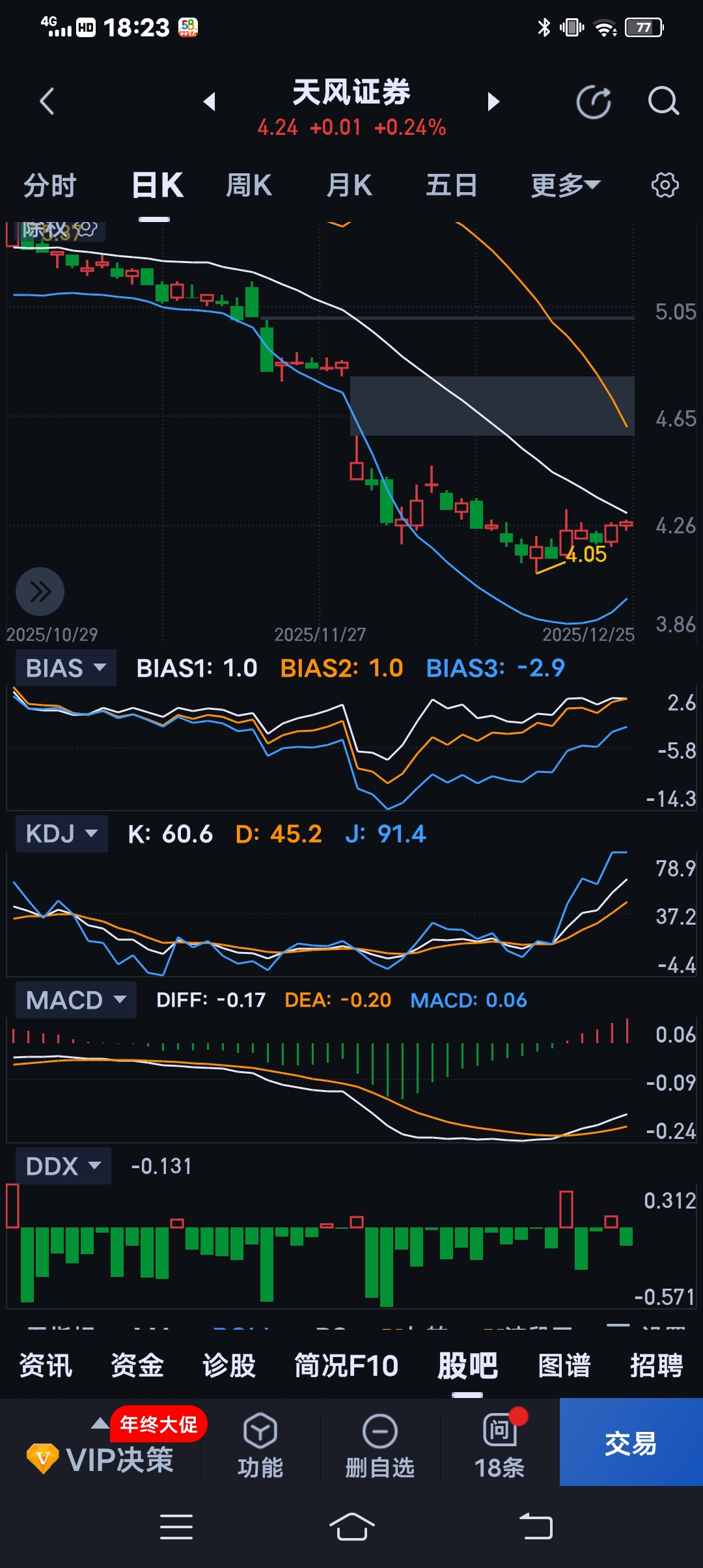Open the 招聘 recruitment tab
Screen dimensions: 703x1568
(657, 1366)
